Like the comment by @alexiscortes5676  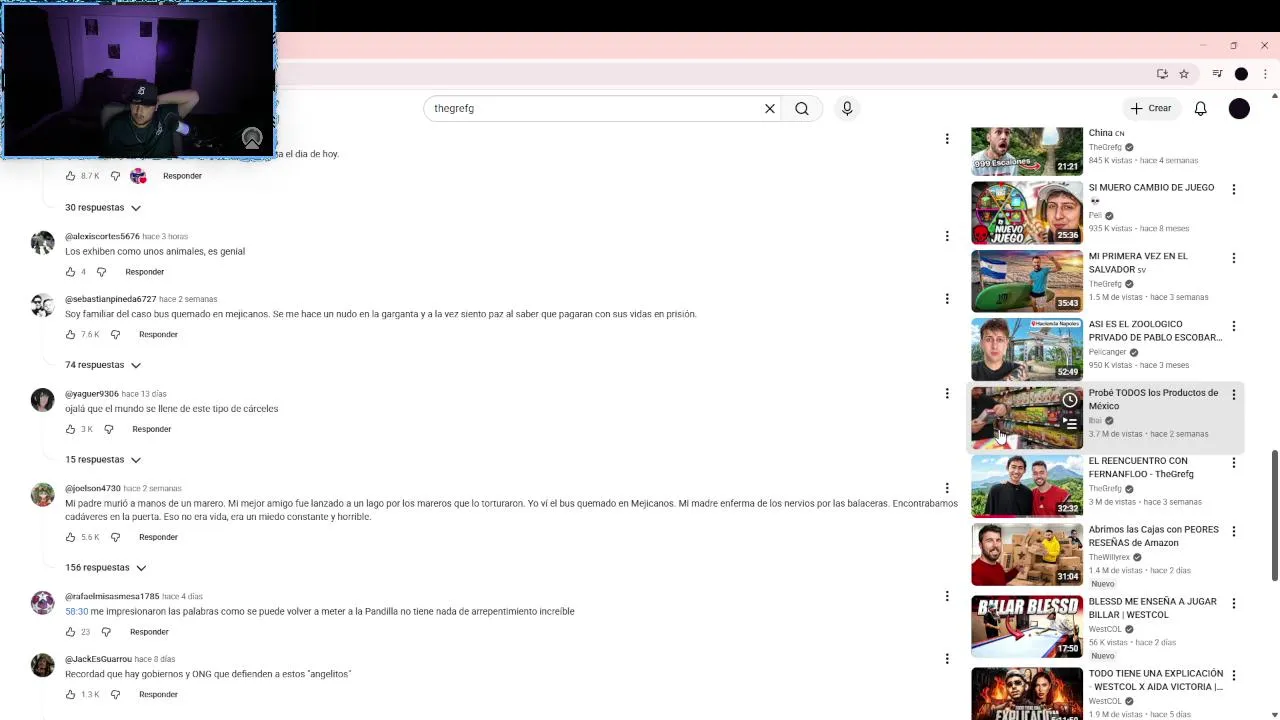coord(70,272)
